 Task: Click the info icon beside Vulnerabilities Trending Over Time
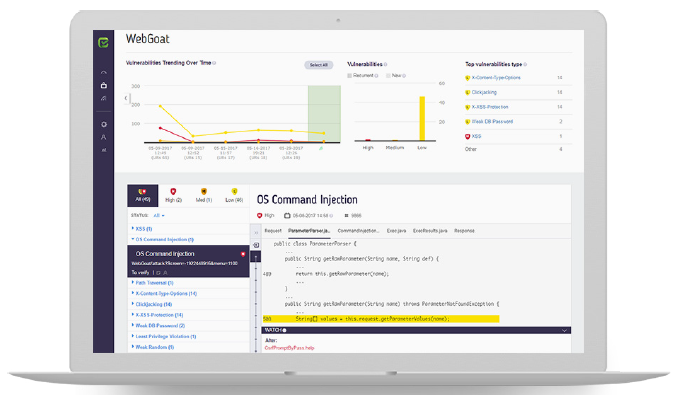[215, 63]
